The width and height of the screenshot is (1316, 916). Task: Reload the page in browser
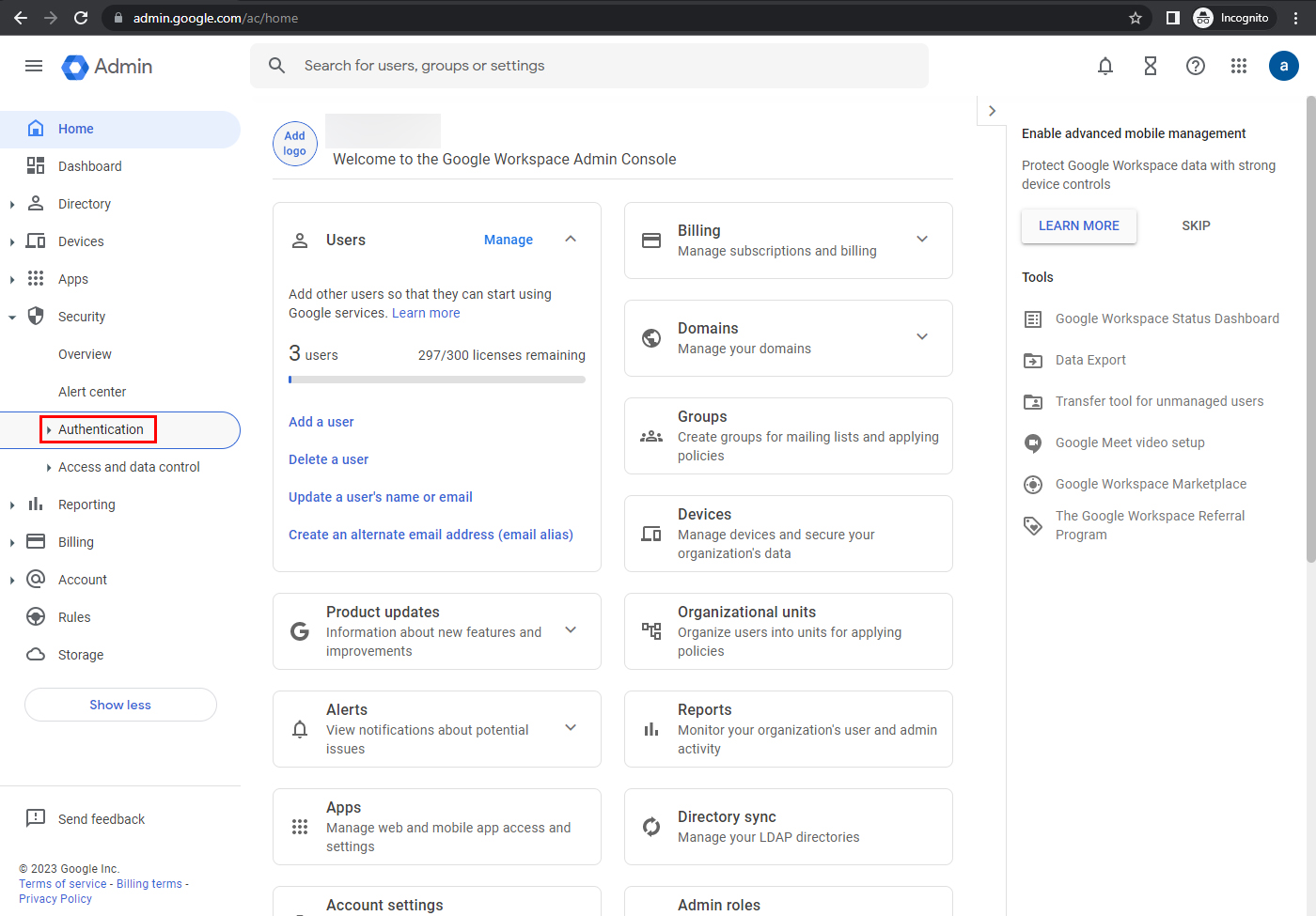point(81,18)
